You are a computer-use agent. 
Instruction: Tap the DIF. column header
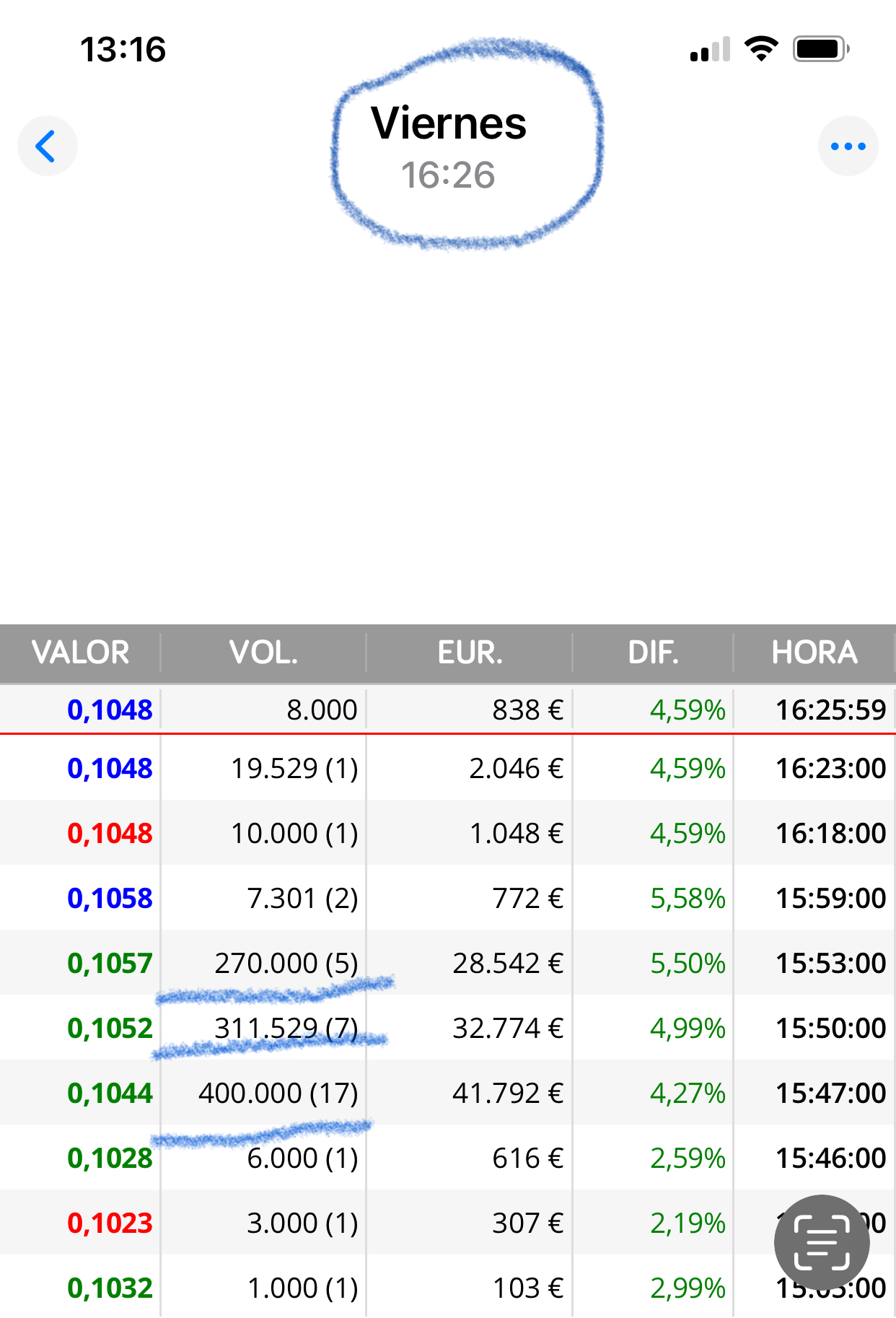(x=653, y=653)
